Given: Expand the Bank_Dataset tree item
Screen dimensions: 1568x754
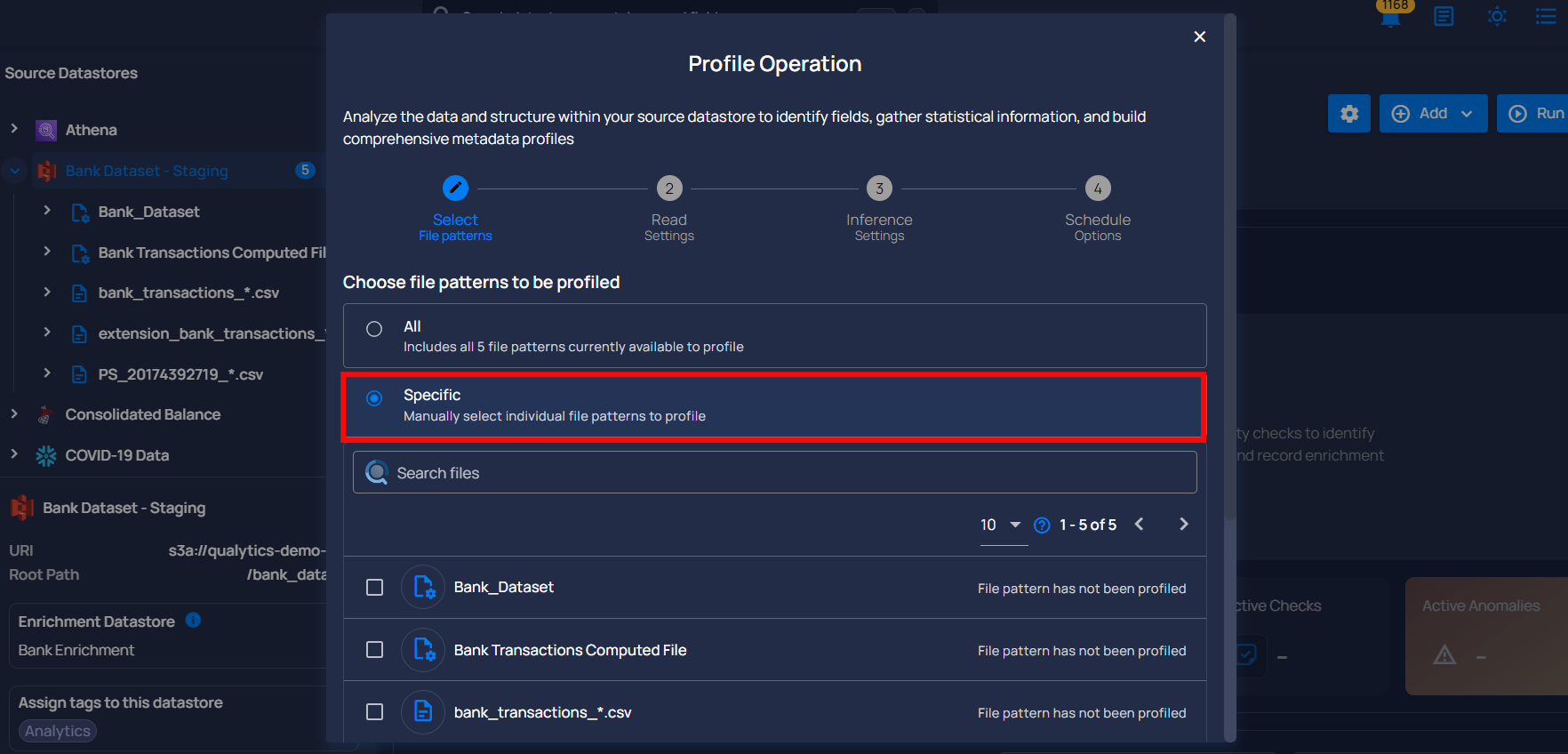Looking at the screenshot, I should 47,211.
